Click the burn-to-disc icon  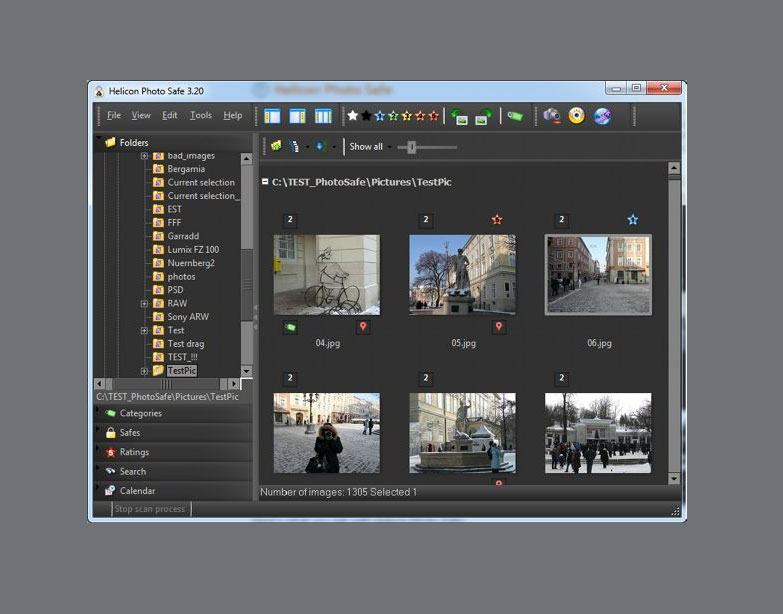point(577,116)
